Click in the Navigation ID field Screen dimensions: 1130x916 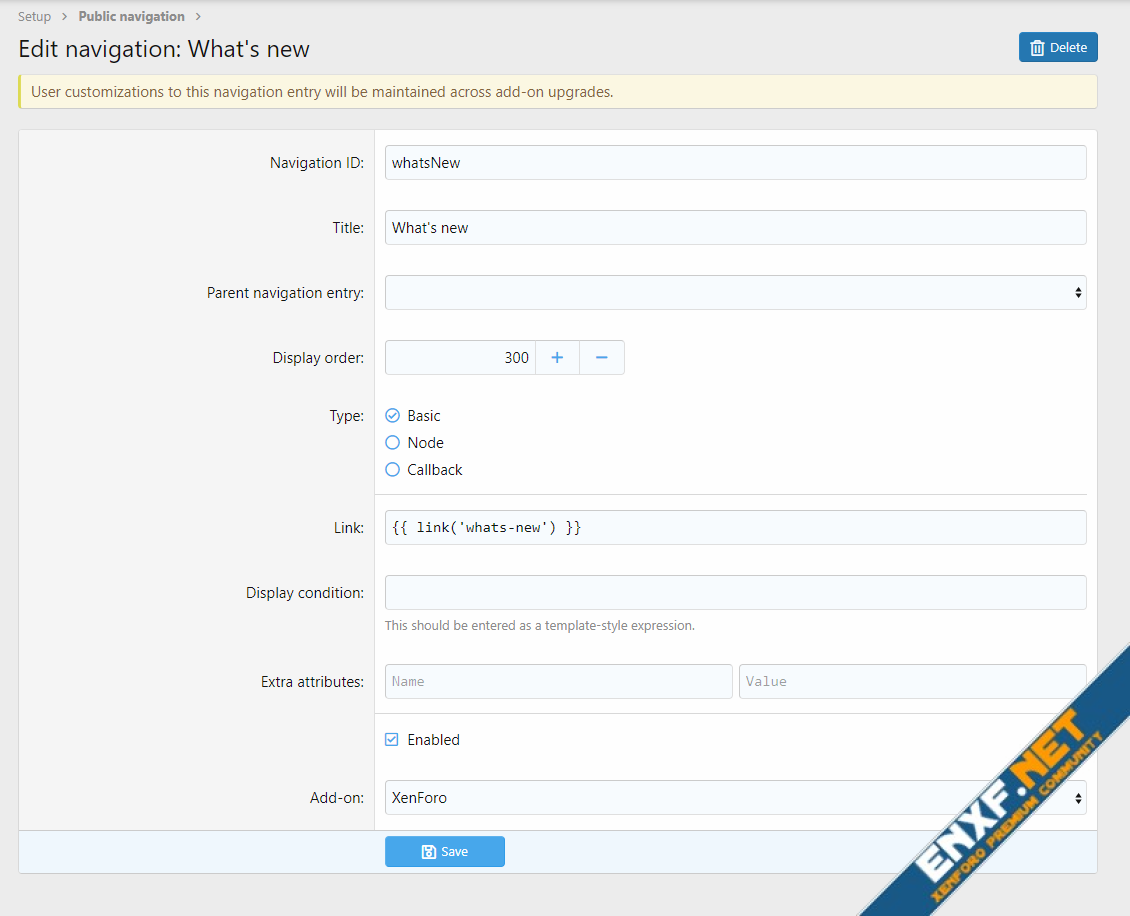735,163
